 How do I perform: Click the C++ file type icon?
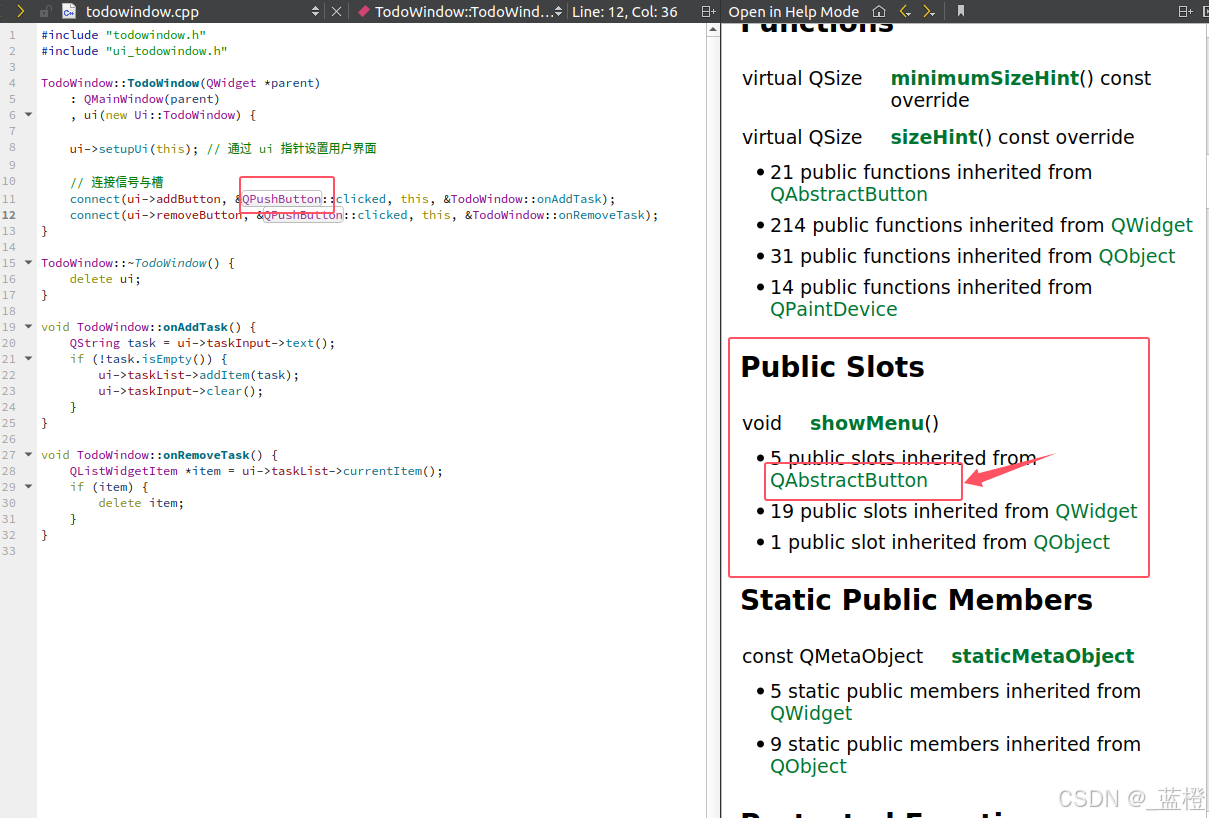tap(69, 11)
